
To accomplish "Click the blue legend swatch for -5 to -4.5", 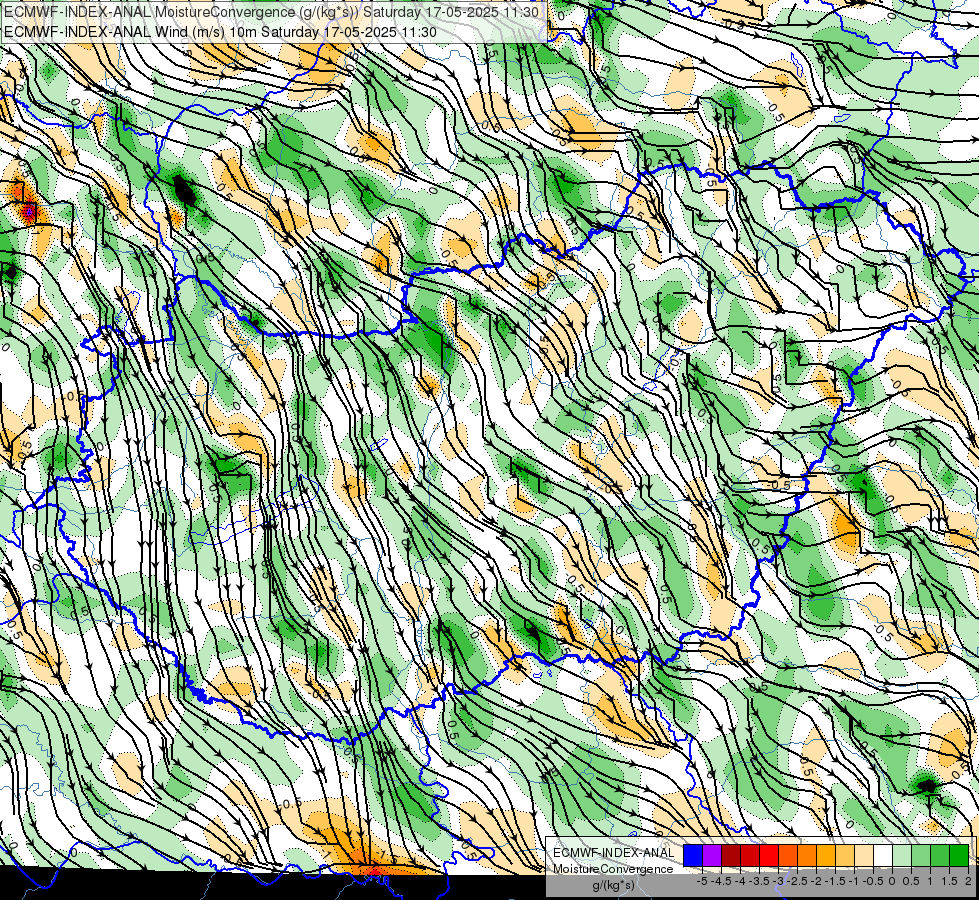I will click(693, 856).
